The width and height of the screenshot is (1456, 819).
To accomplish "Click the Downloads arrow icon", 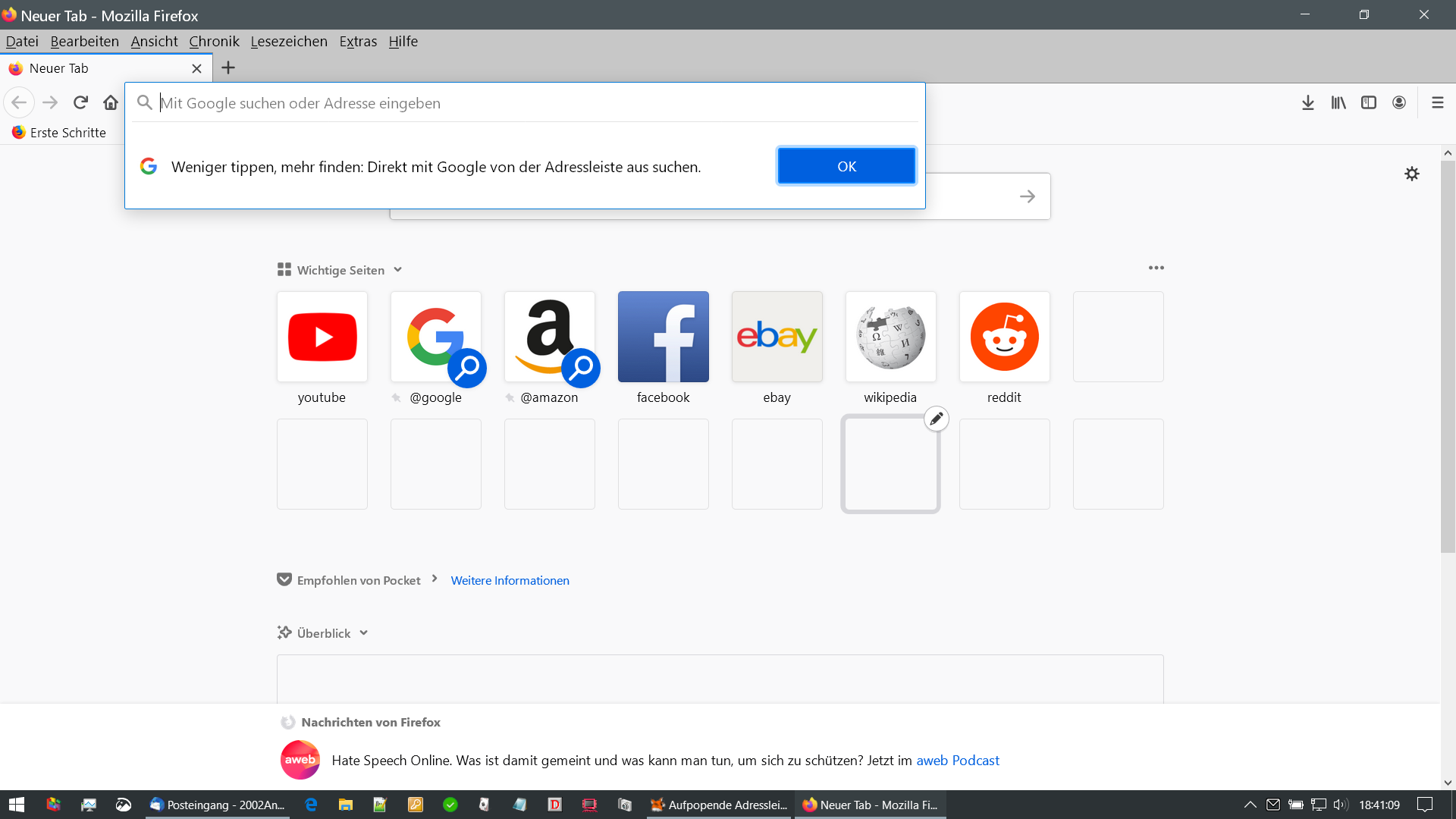I will [x=1307, y=102].
